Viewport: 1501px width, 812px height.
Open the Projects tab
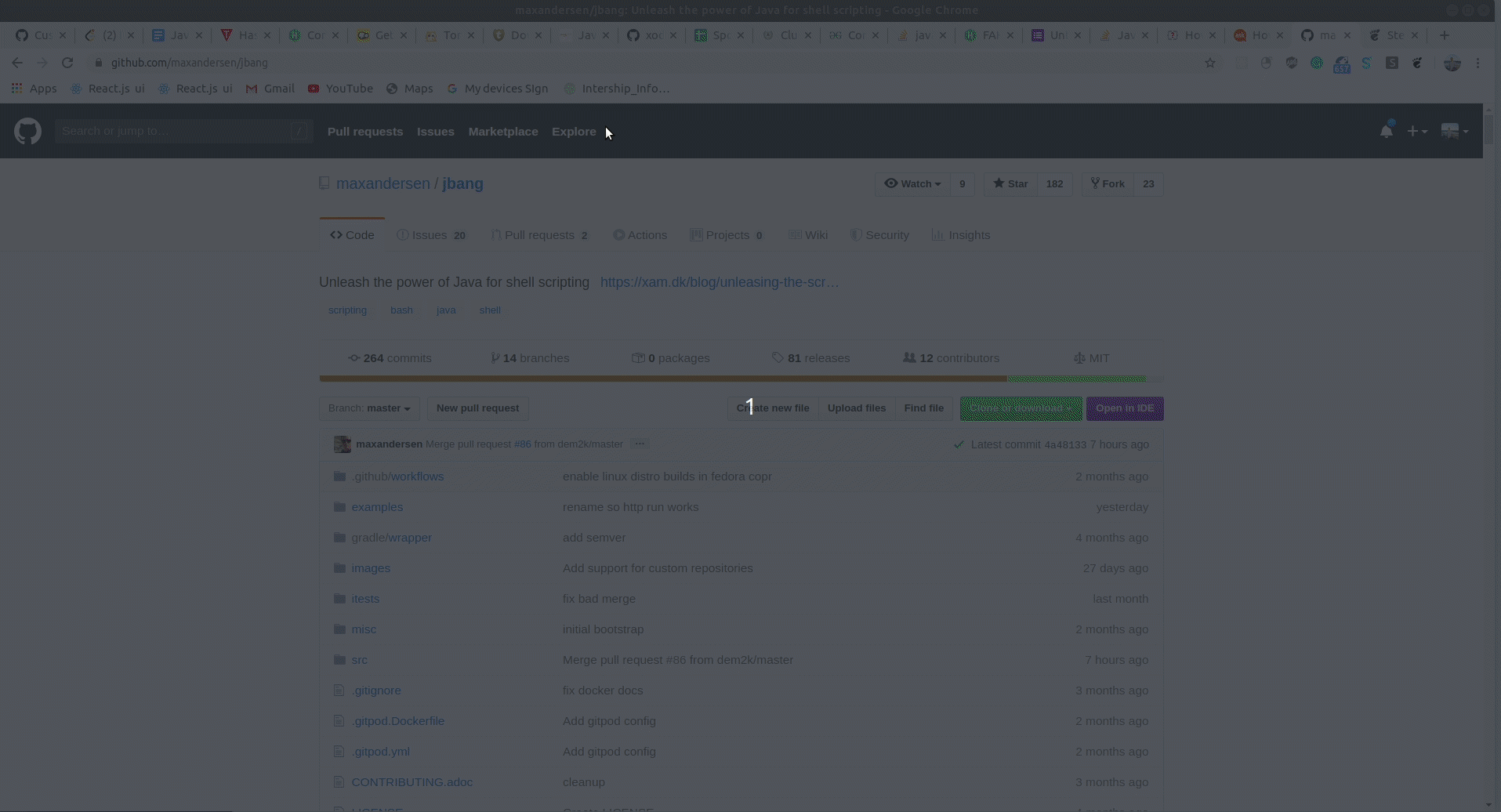727,235
